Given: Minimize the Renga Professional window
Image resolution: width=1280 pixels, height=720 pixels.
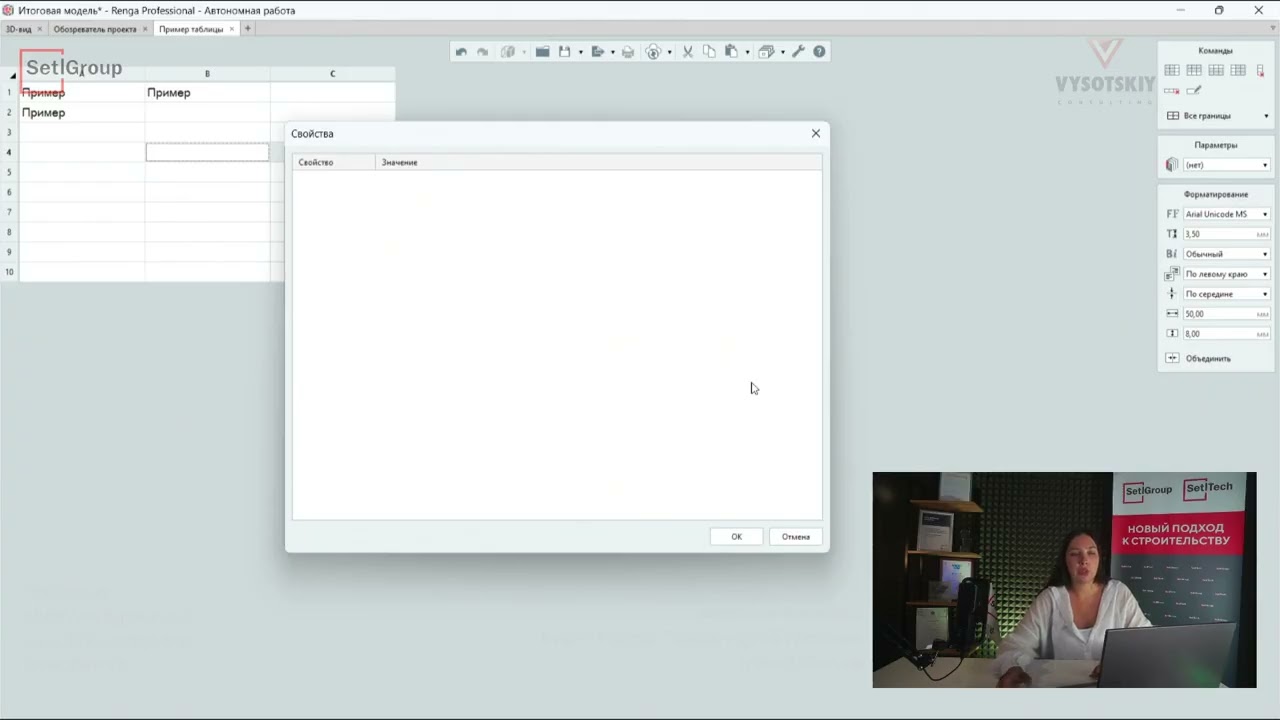Looking at the screenshot, I should pyautogui.click(x=1181, y=10).
